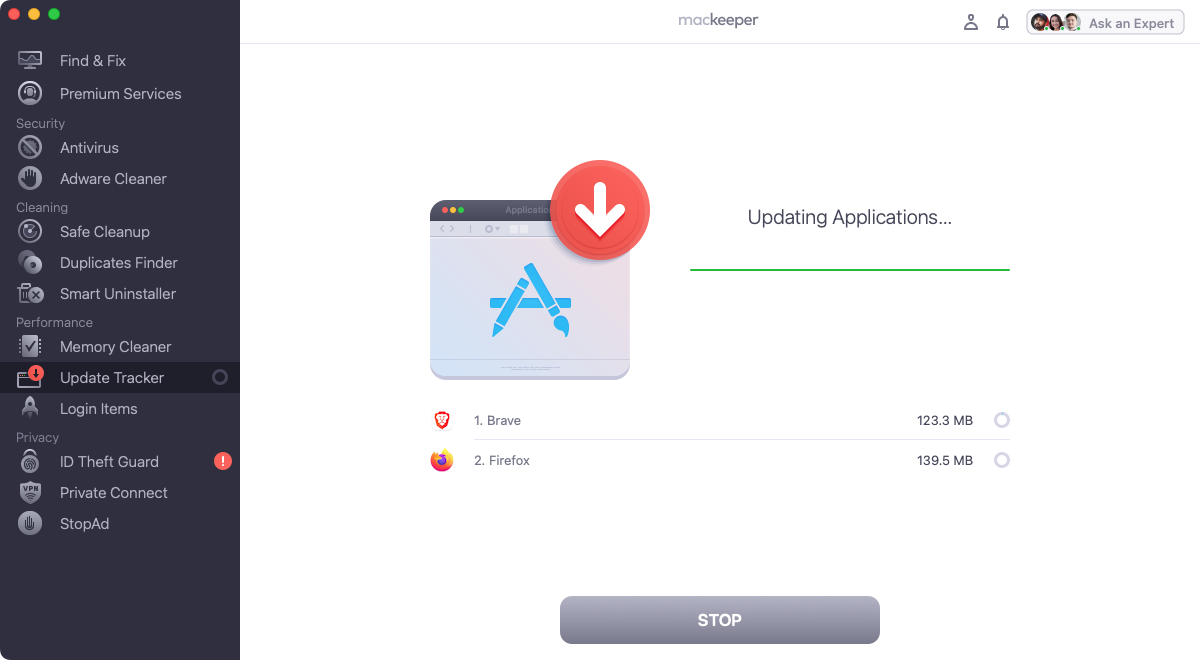
Task: Click the Find & Fix sidebar icon
Action: pos(30,60)
